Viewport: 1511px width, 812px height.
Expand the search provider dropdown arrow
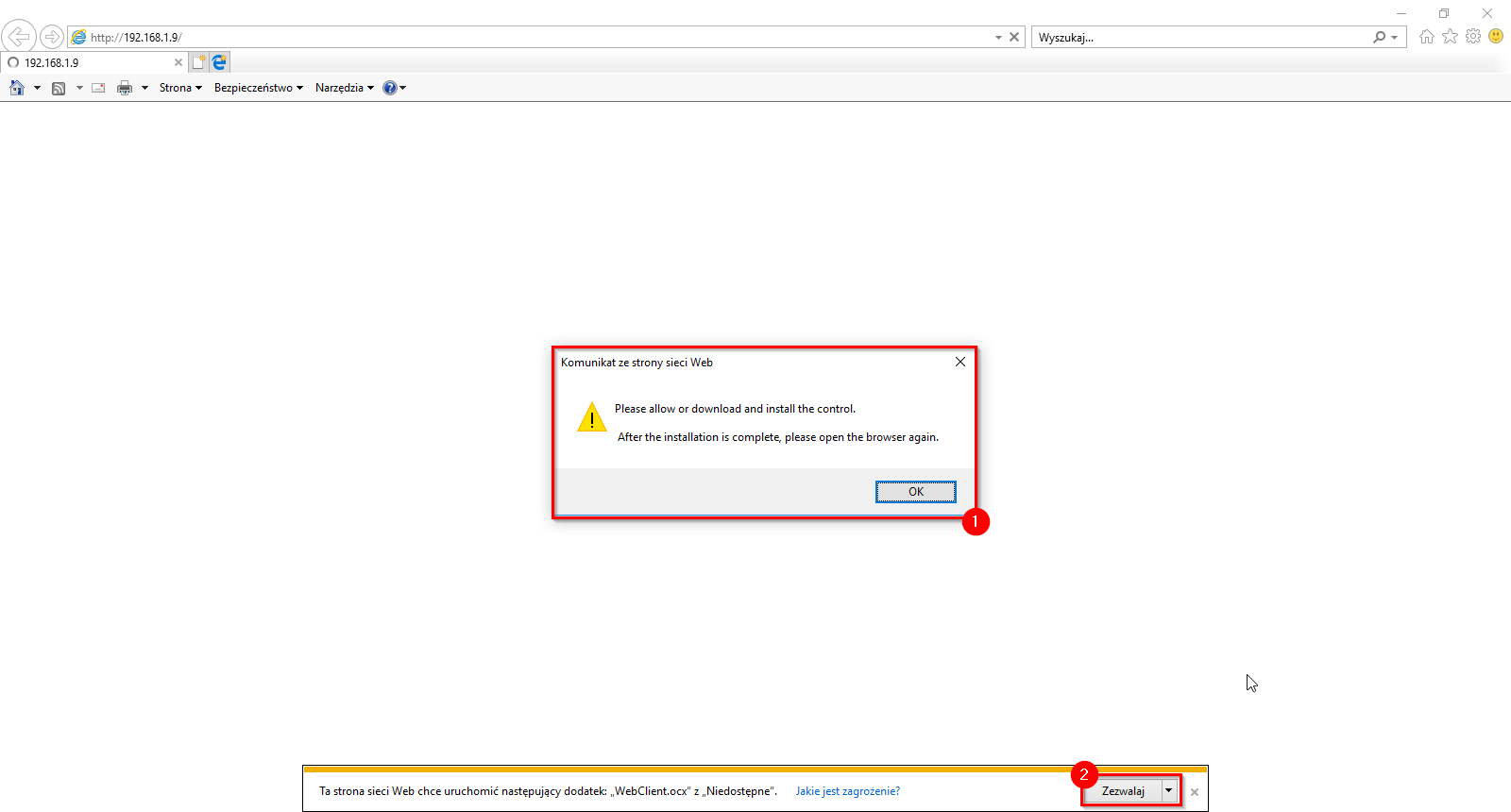pyautogui.click(x=1395, y=38)
